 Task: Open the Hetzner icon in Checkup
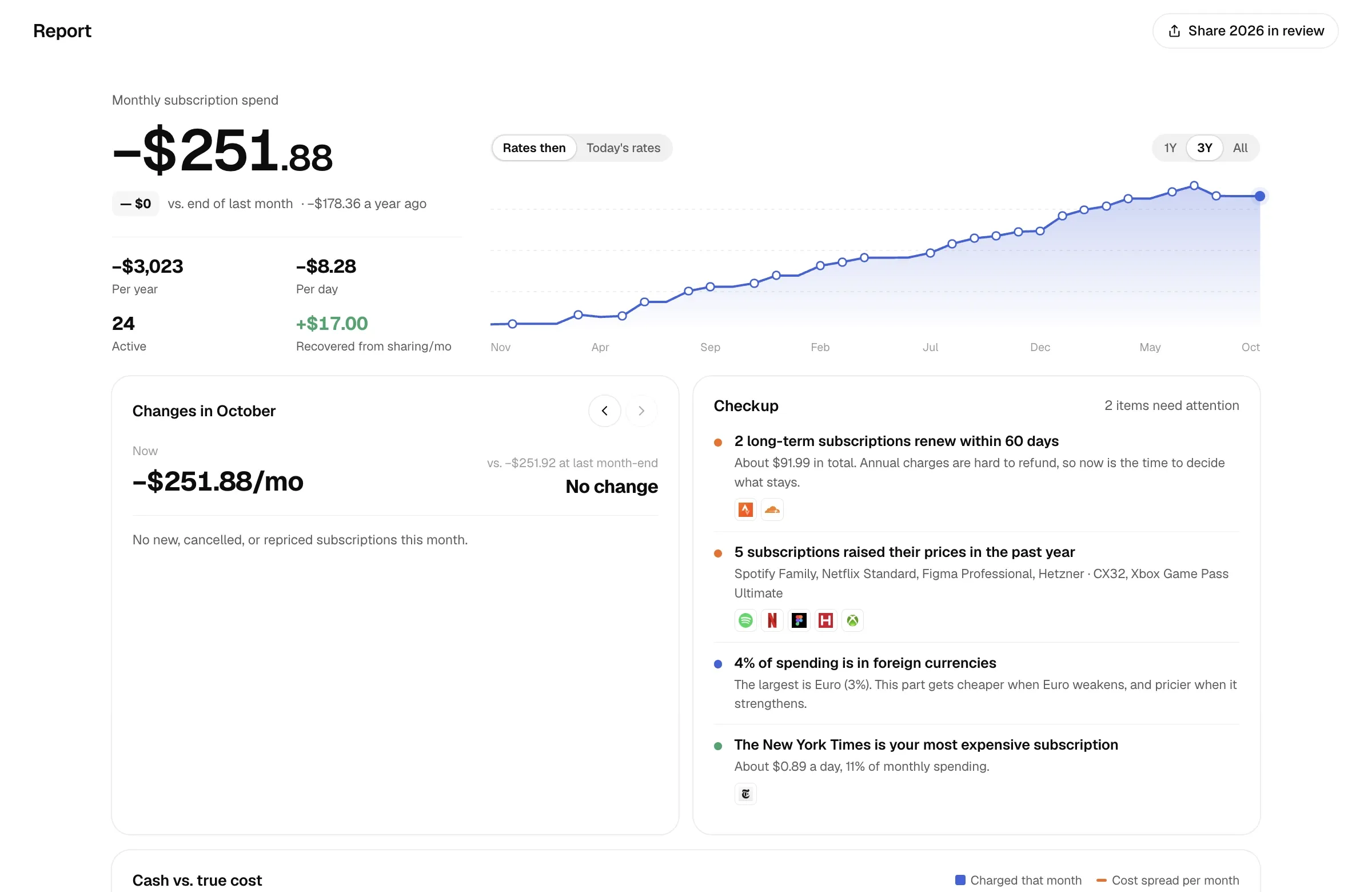tap(825, 620)
